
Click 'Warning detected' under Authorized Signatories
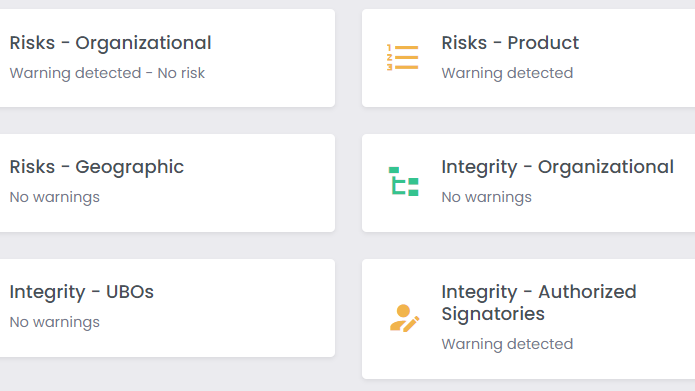(507, 344)
